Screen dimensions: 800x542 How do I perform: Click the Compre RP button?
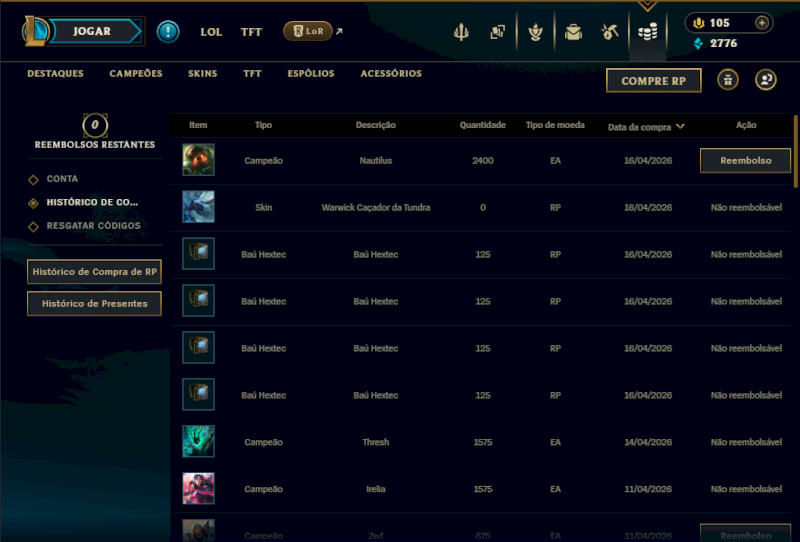click(654, 81)
